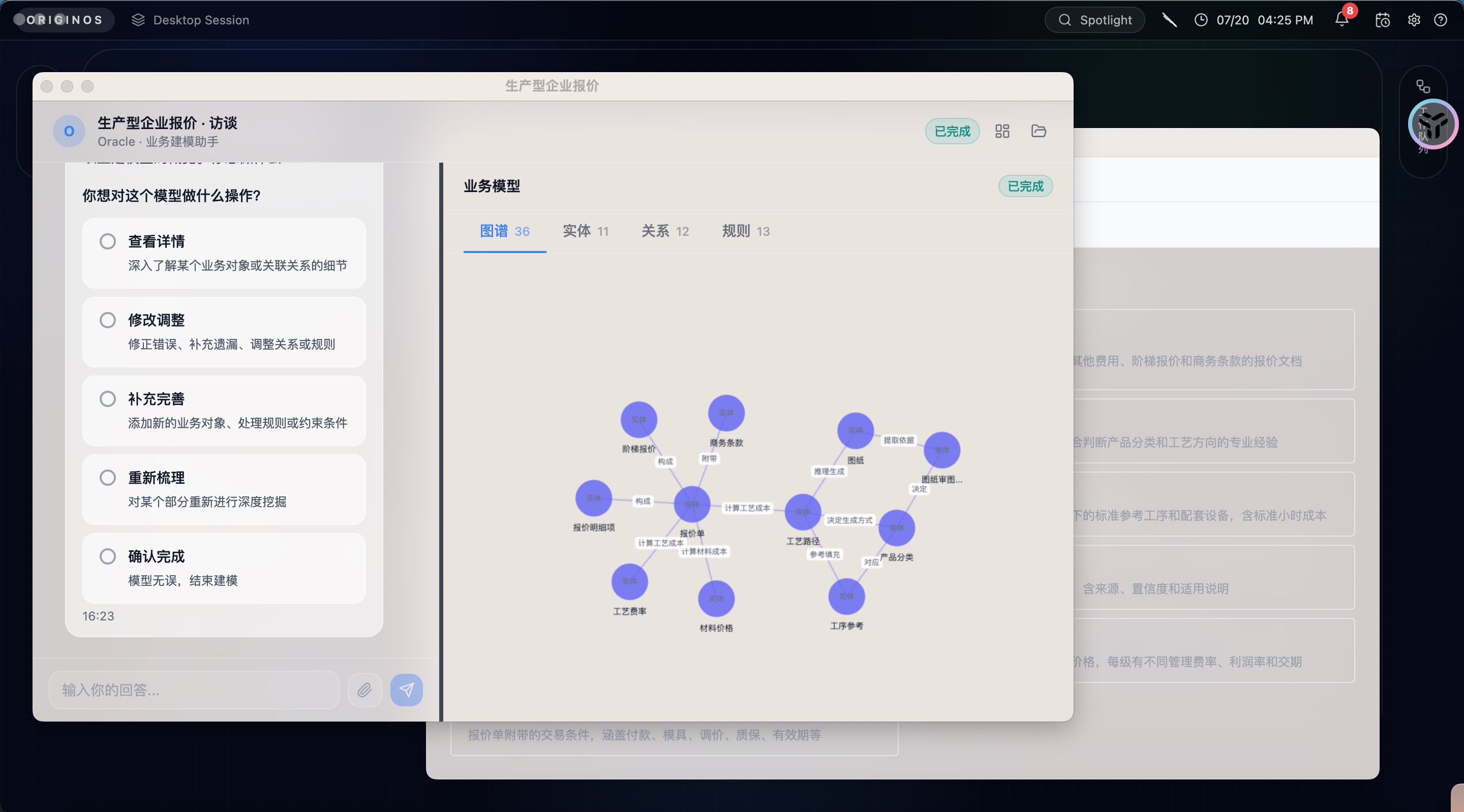Select the 查看详情 radio option
This screenshot has height=812, width=1464.
click(x=107, y=241)
